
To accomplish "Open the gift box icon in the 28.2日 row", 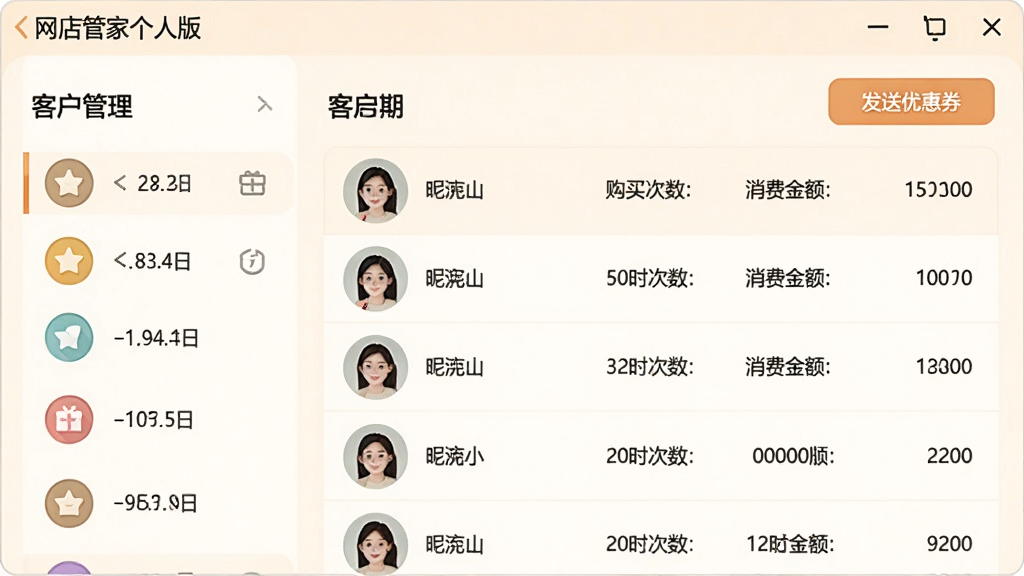I will (x=252, y=184).
